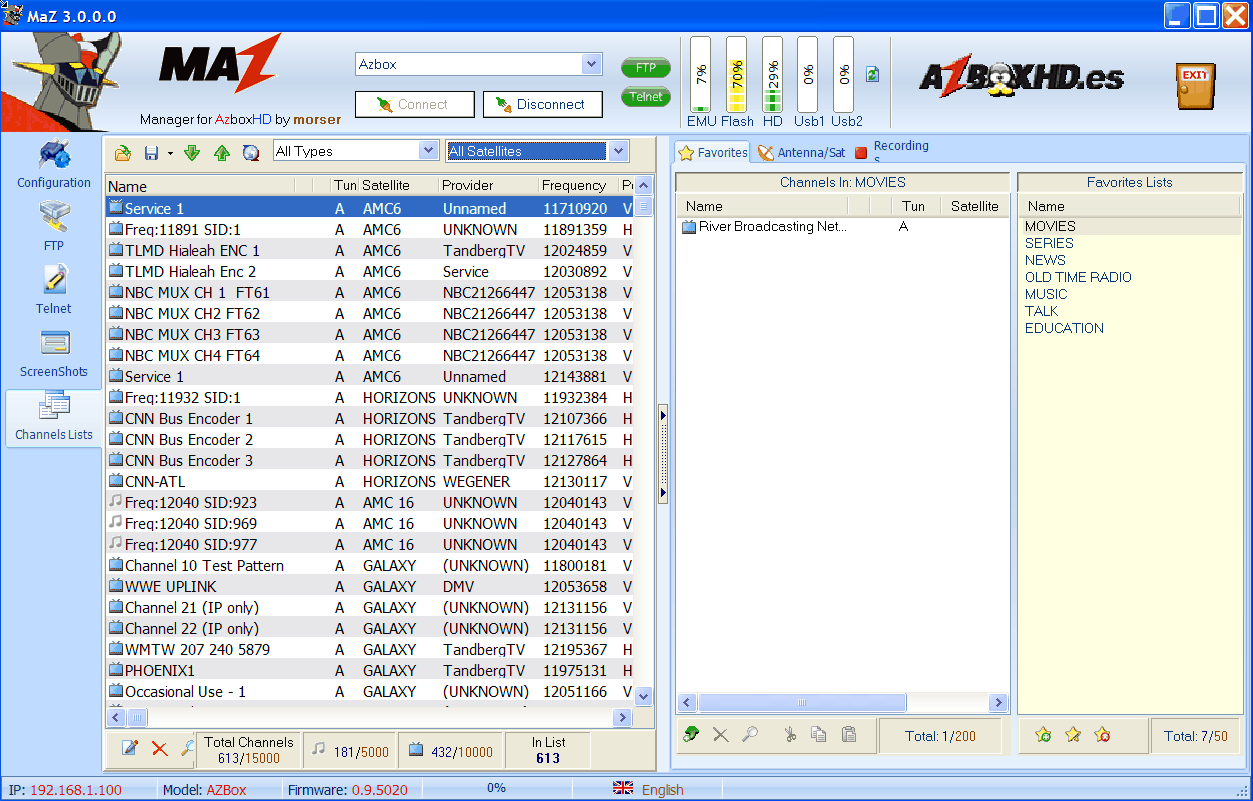Open the save icon dropdown arrow
This screenshot has width=1253, height=801.
[170, 153]
